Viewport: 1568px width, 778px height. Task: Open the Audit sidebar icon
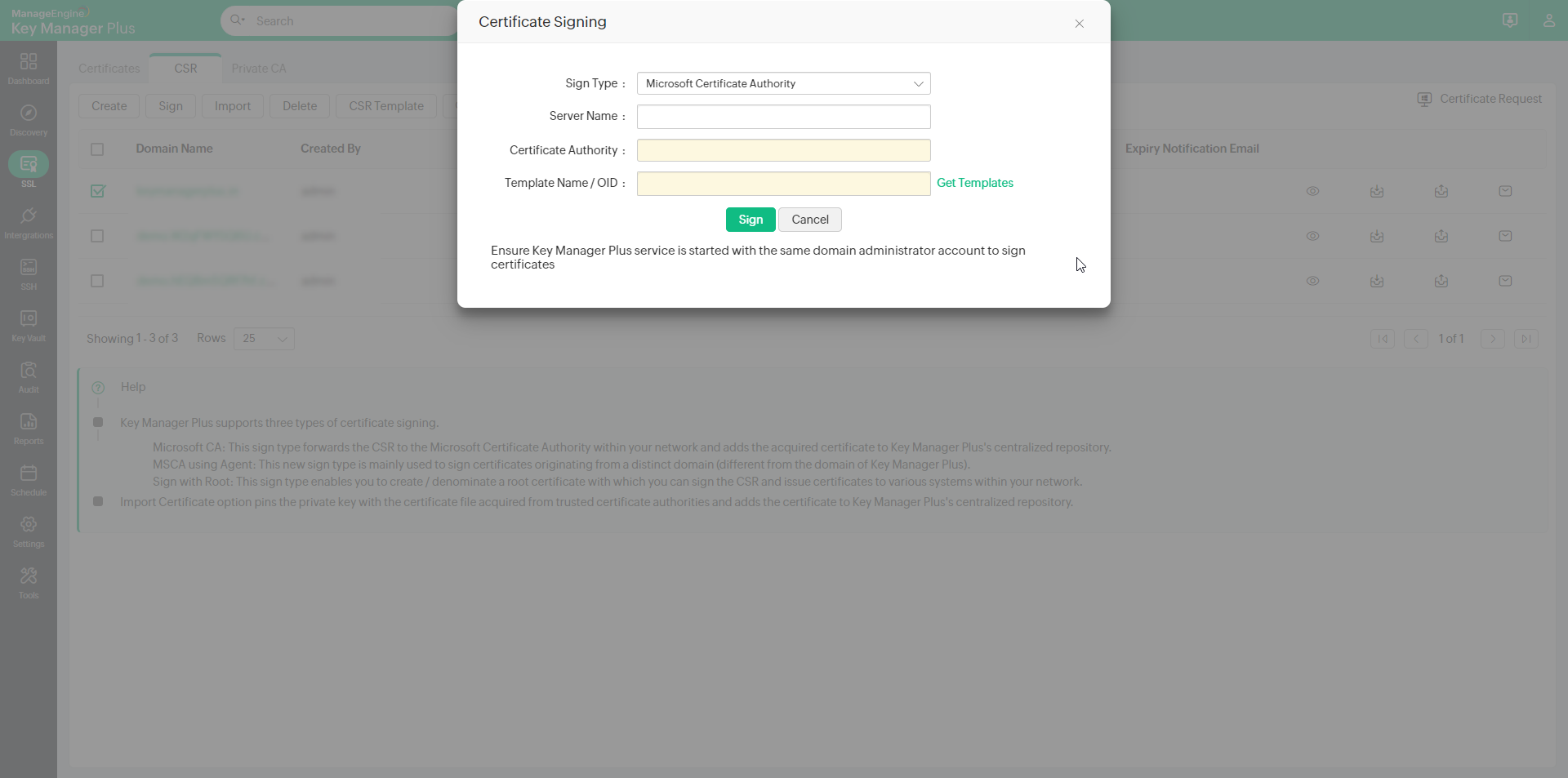(x=29, y=376)
